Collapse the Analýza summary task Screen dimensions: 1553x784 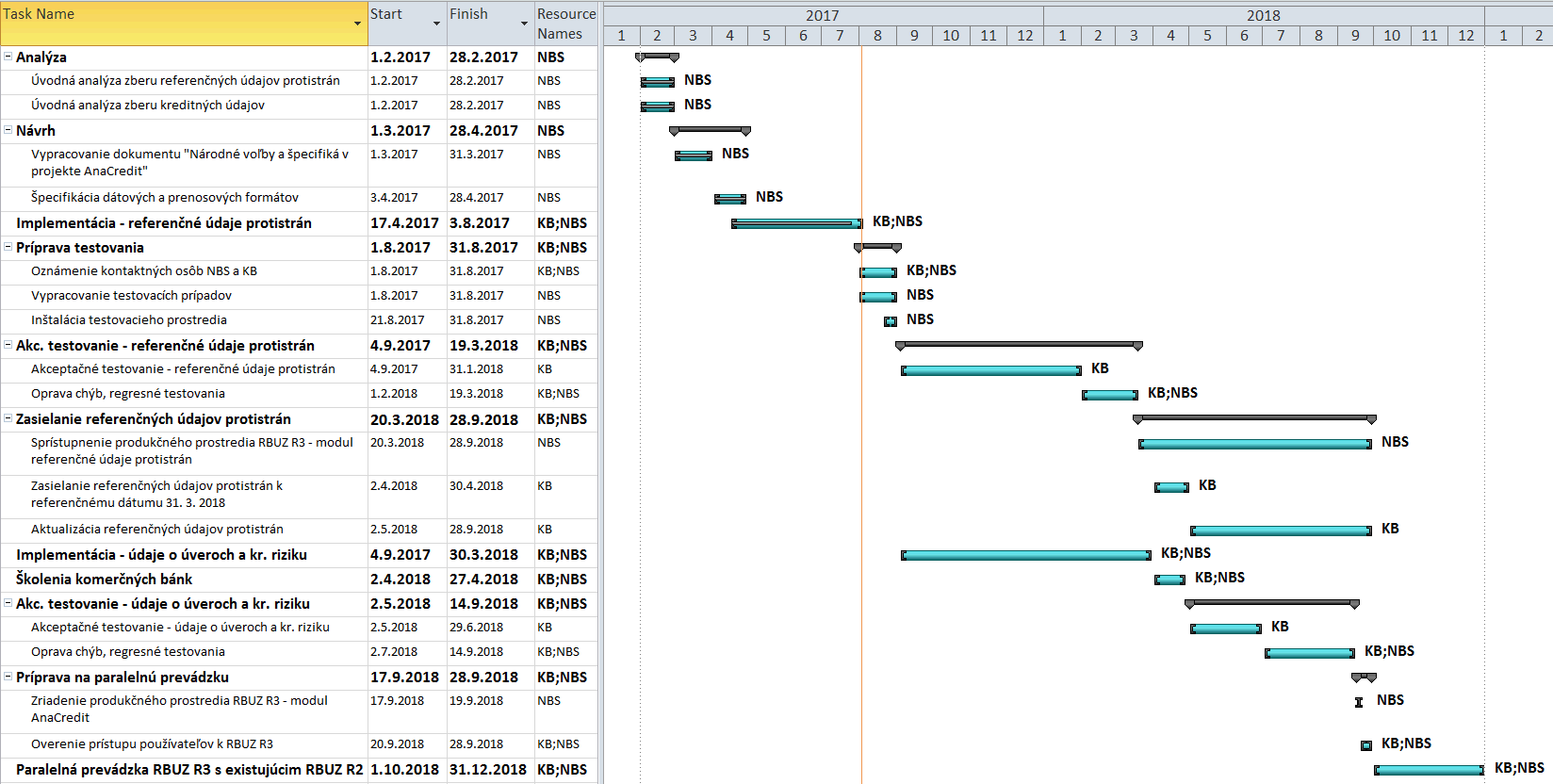pyautogui.click(x=8, y=57)
